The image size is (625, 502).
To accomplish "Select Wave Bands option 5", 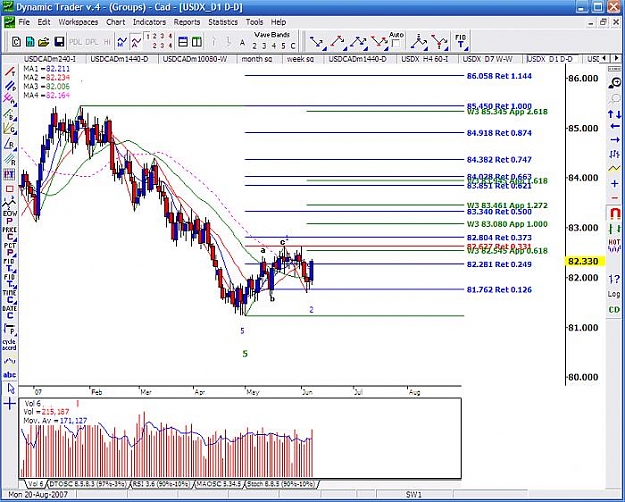I will point(283,46).
